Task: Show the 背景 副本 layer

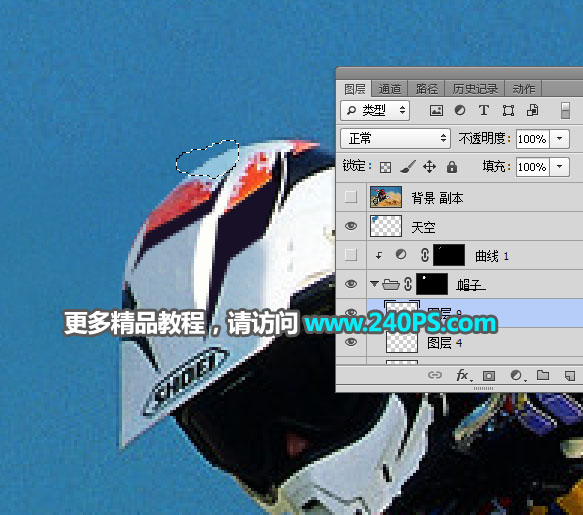Action: tap(351, 197)
